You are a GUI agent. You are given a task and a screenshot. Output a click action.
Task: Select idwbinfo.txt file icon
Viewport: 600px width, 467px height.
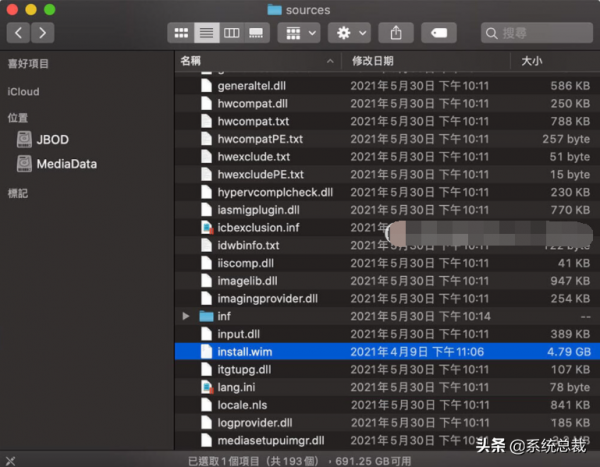coord(206,245)
